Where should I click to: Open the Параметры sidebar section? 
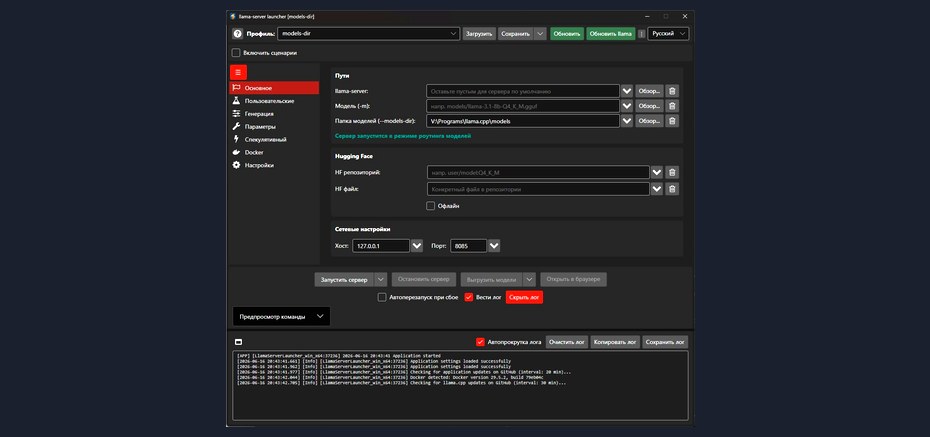[x=274, y=126]
